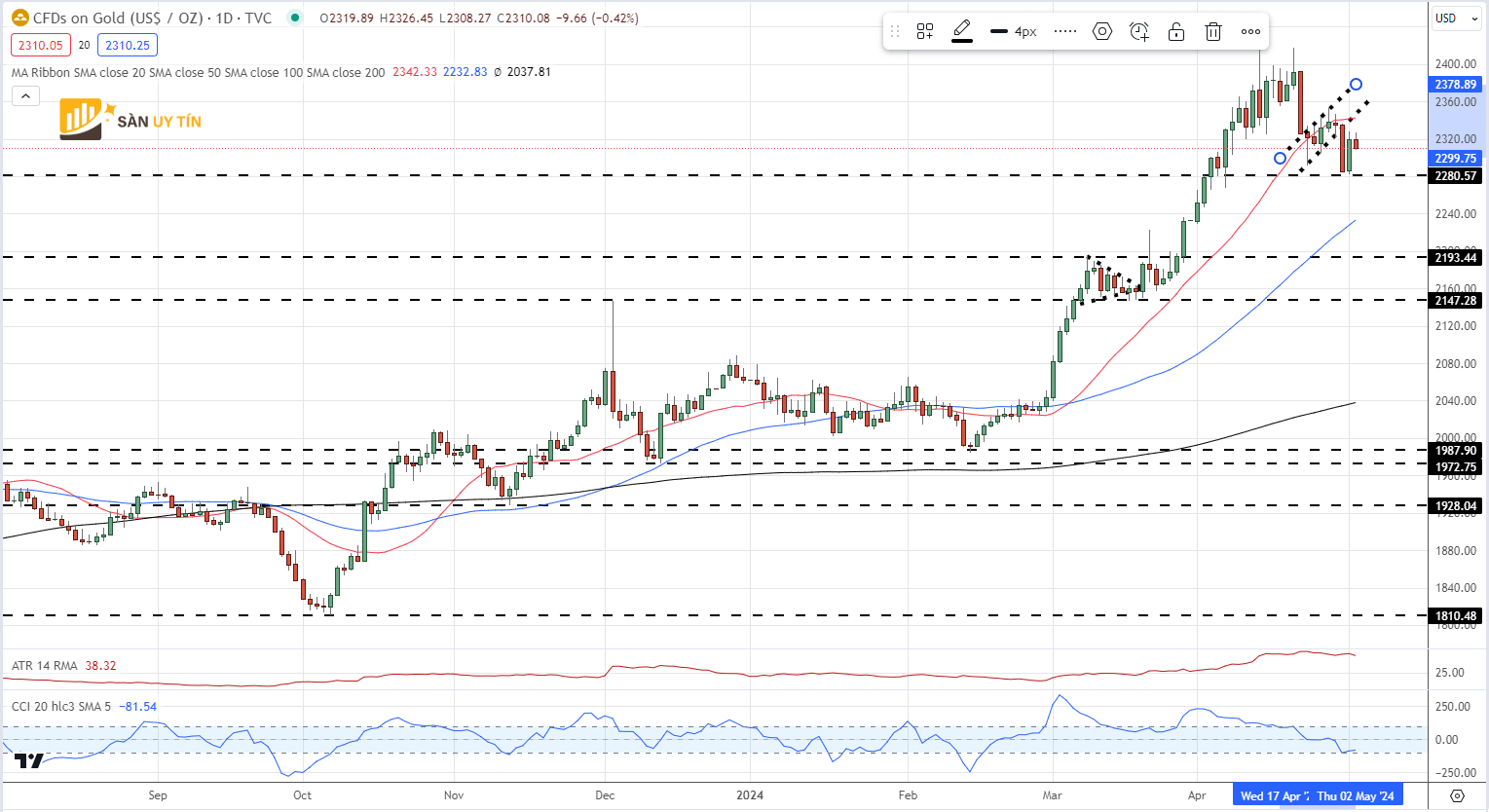Screen dimensions: 1489x812
Task: Click the Nov label on time axis
Action: tap(454, 795)
